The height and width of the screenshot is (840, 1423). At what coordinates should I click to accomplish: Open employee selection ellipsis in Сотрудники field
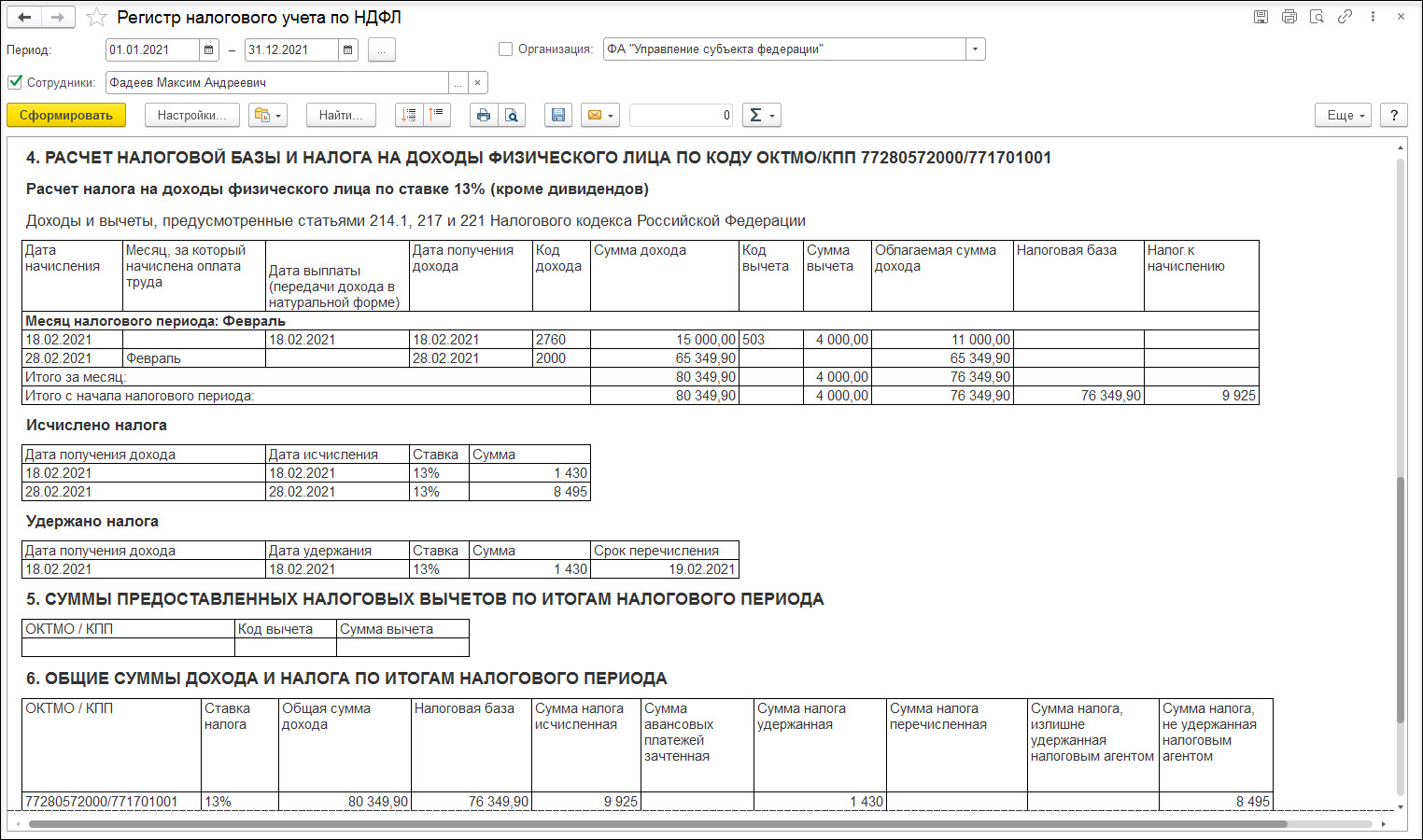coord(458,83)
